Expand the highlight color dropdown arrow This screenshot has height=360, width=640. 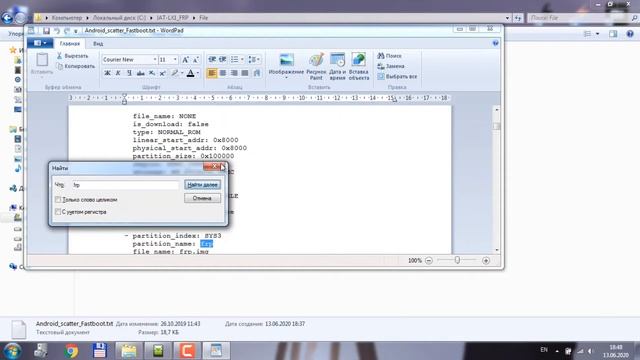click(182, 73)
